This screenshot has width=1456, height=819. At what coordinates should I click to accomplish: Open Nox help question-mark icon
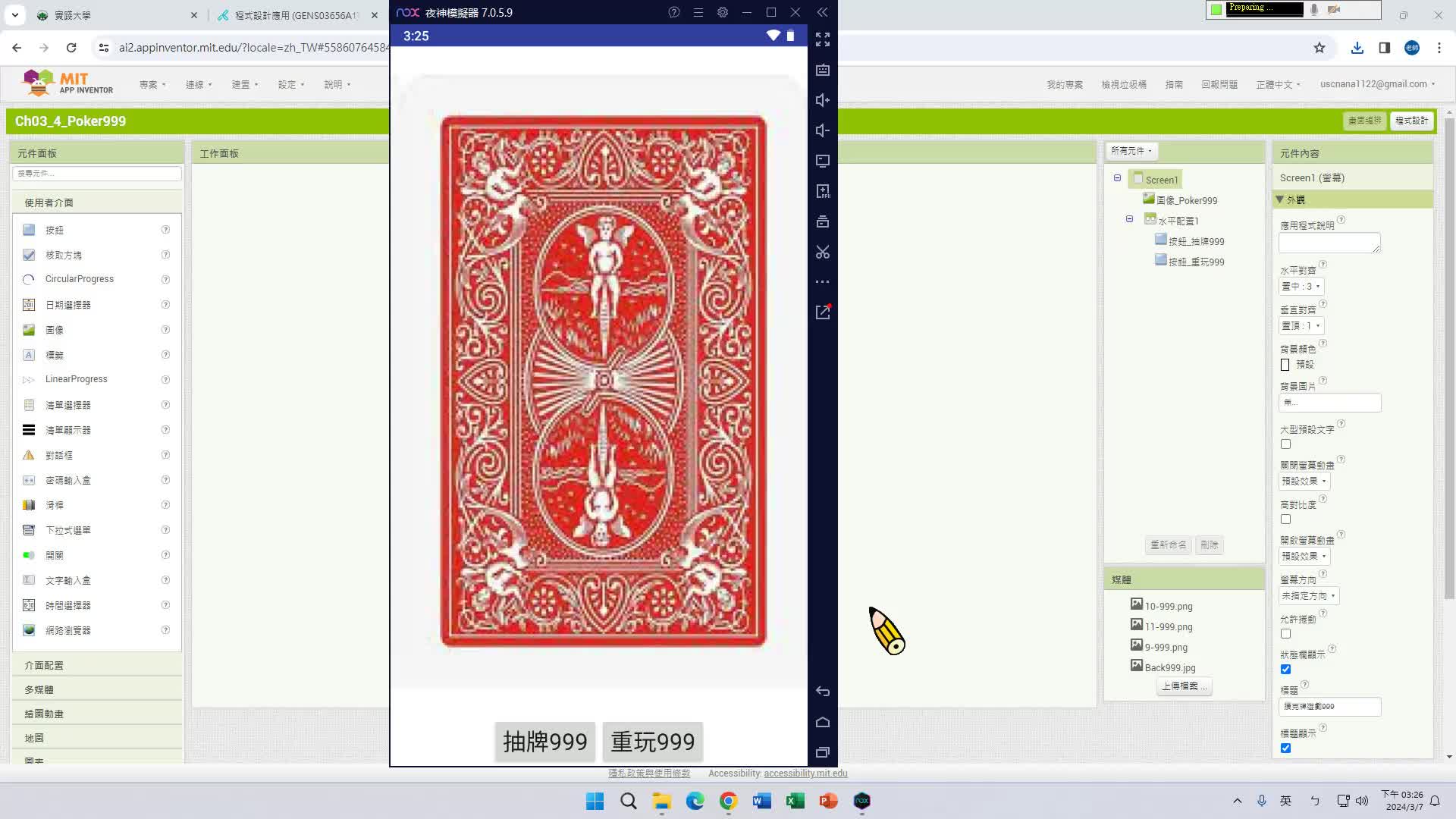pos(674,12)
